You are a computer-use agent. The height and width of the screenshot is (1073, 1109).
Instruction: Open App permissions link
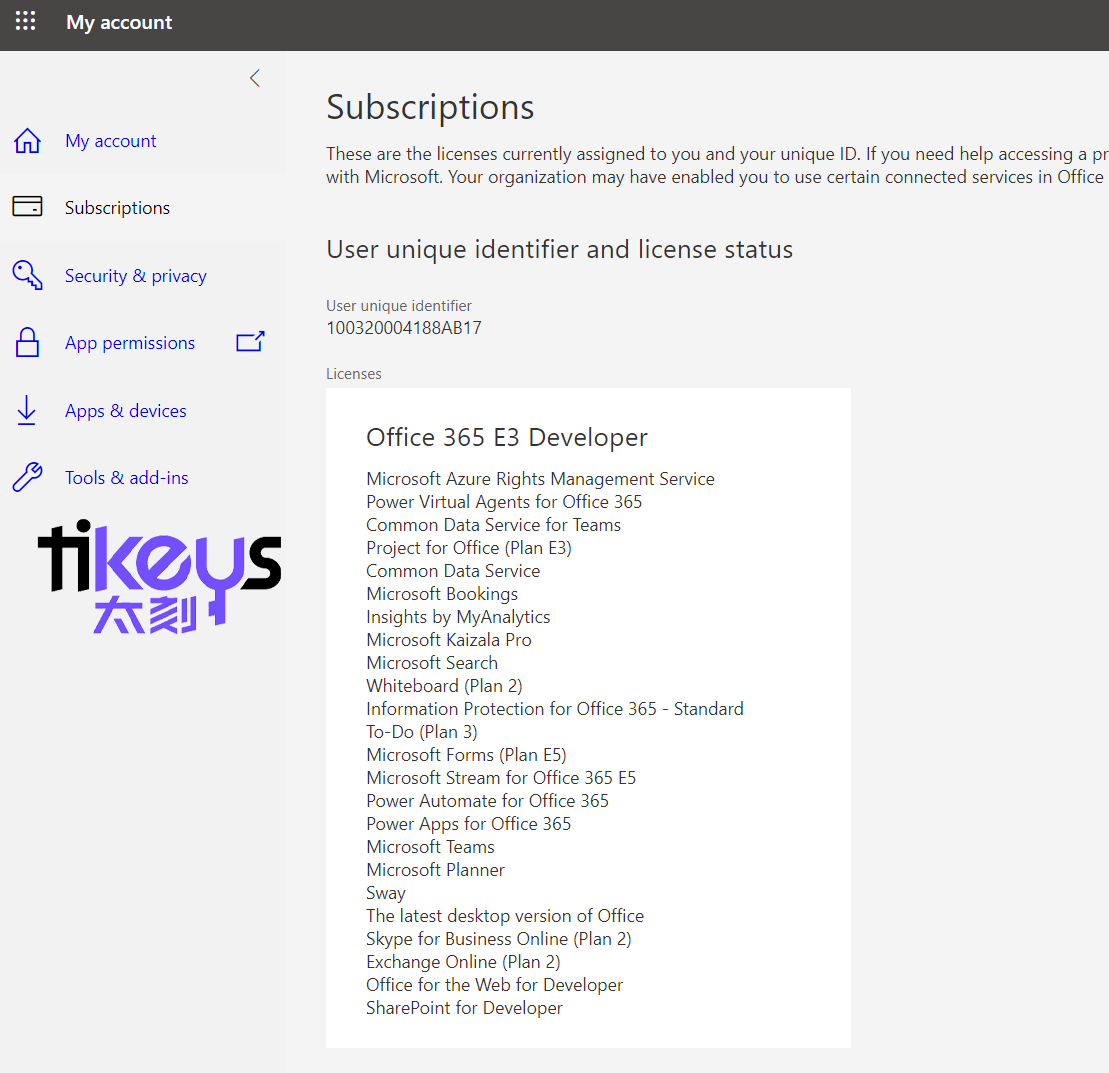(130, 343)
